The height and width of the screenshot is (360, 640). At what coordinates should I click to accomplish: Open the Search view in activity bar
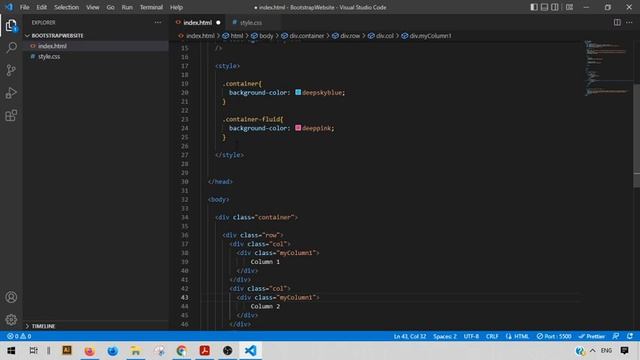[x=11, y=48]
